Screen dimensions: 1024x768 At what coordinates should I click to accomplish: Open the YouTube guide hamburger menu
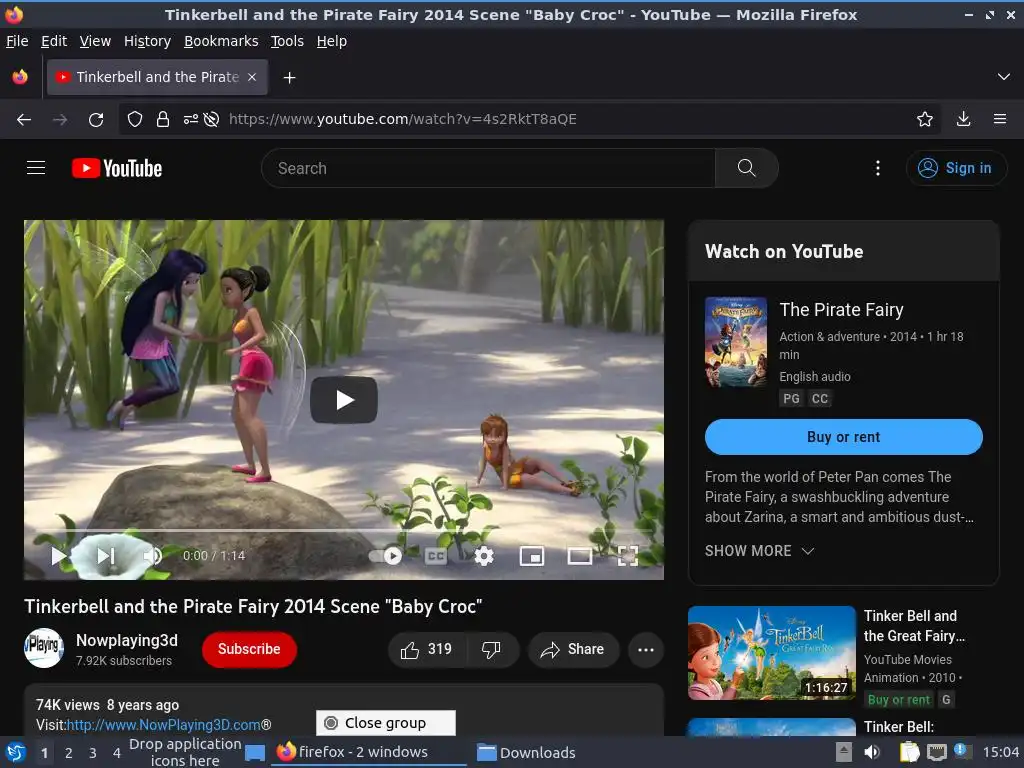(36, 168)
